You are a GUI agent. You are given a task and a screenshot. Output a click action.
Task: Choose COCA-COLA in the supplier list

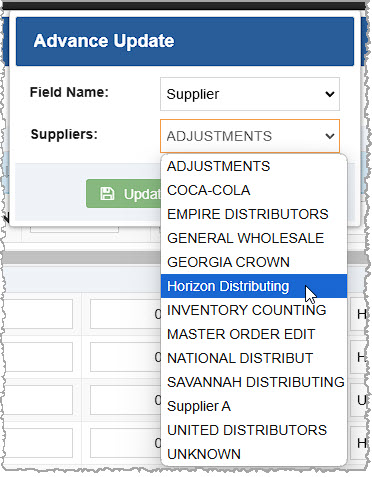tap(254, 190)
